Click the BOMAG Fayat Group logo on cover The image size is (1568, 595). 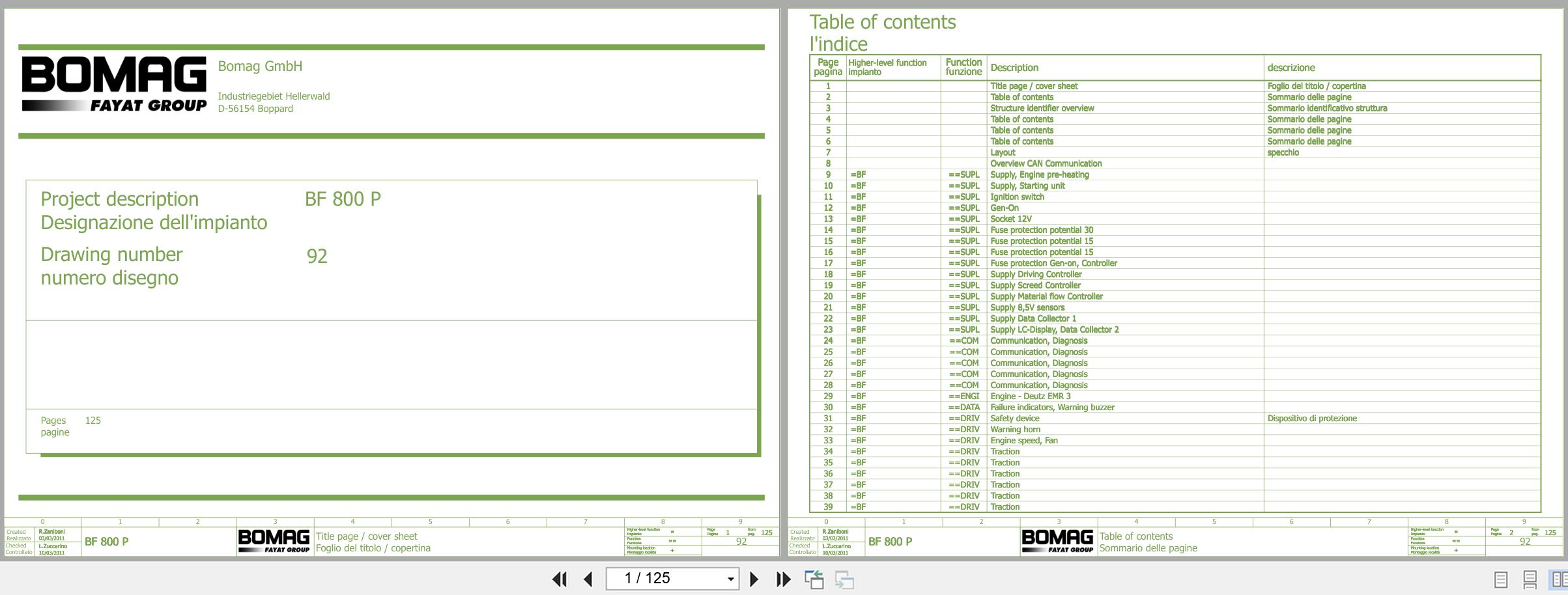click(114, 84)
